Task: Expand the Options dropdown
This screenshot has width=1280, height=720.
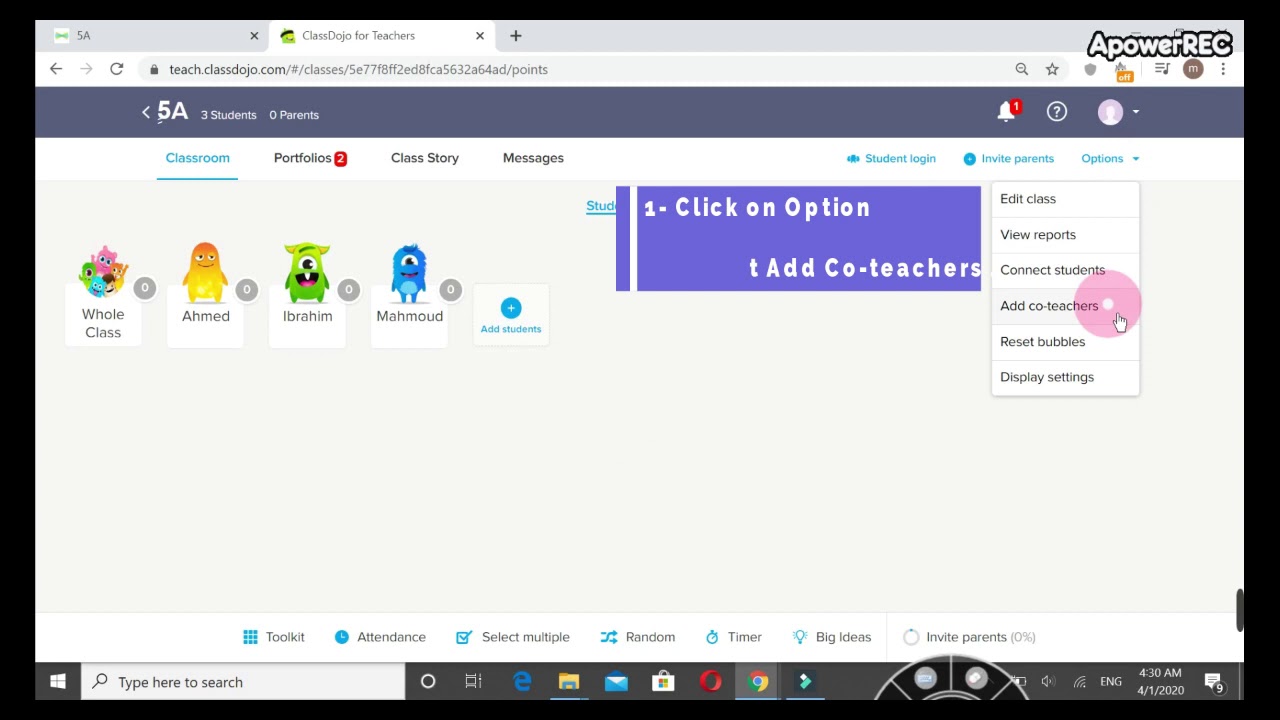Action: pos(1110,158)
